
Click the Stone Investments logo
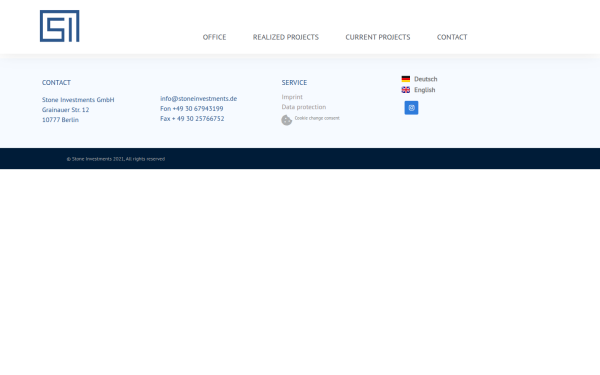pyautogui.click(x=60, y=26)
